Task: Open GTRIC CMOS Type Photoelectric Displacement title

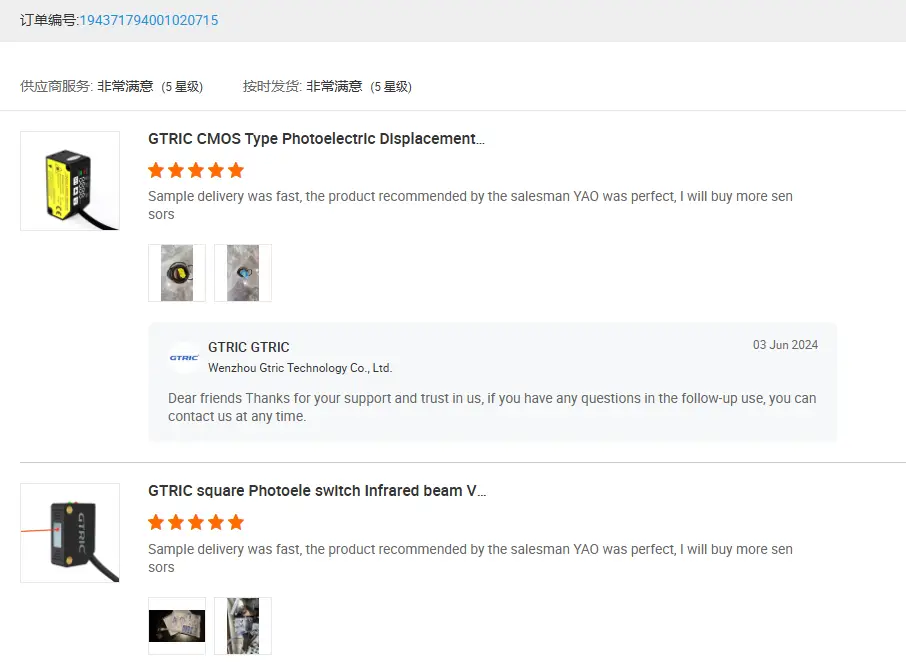Action: point(316,139)
